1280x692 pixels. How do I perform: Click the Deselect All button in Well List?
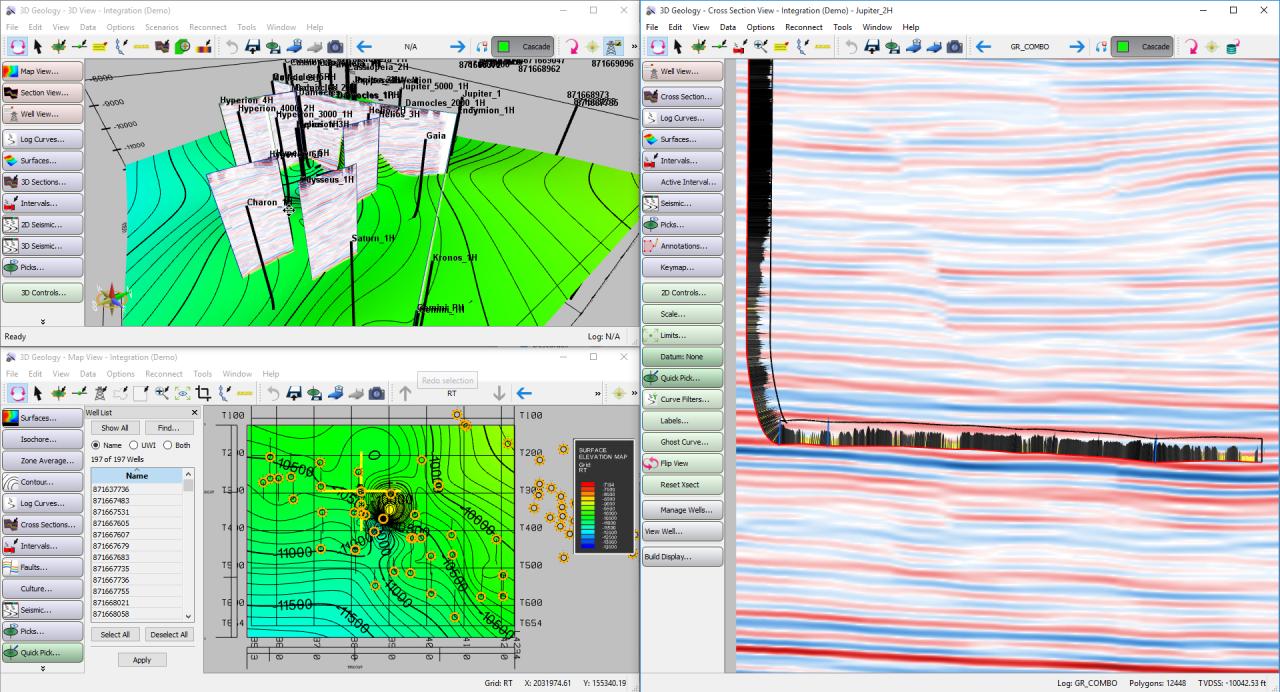coord(168,634)
